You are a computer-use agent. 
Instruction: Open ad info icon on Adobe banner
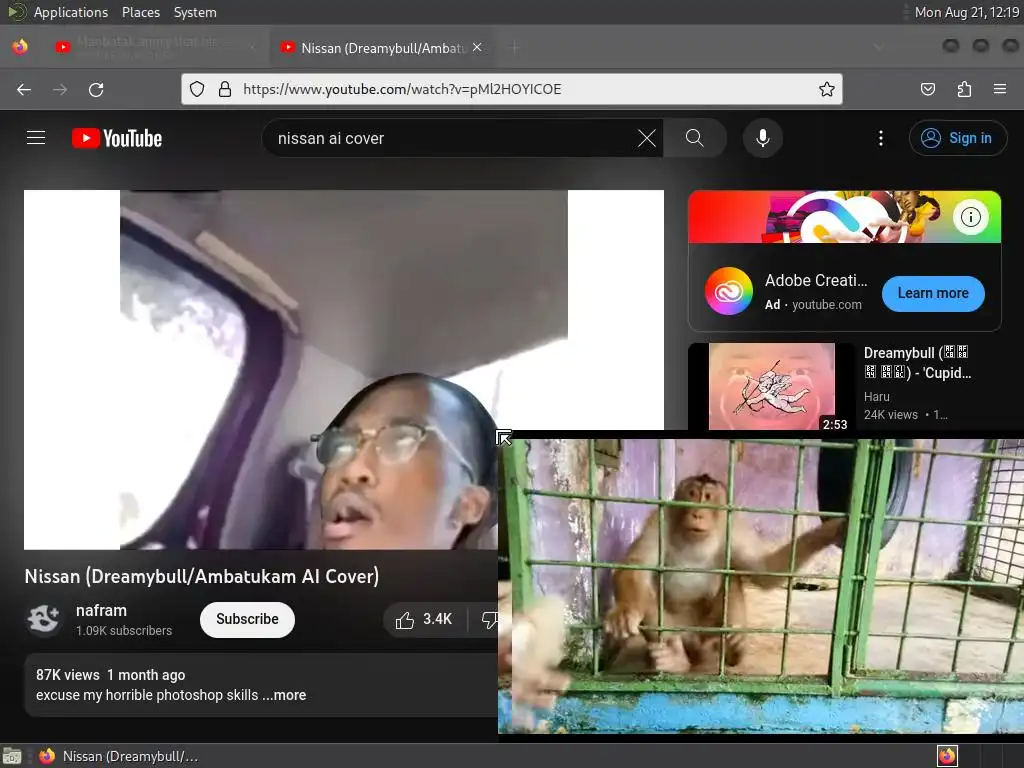point(970,217)
